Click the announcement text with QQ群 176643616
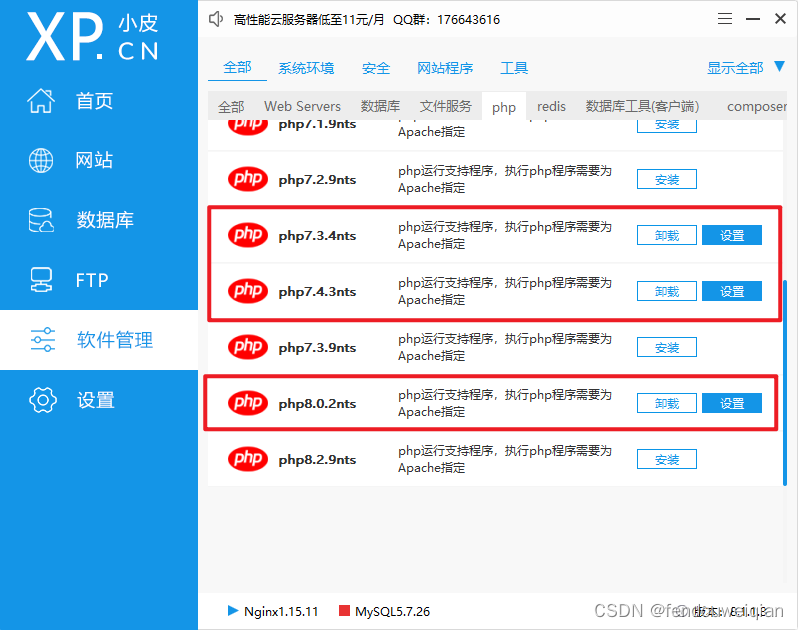Viewport: 798px width, 630px height. [366, 19]
